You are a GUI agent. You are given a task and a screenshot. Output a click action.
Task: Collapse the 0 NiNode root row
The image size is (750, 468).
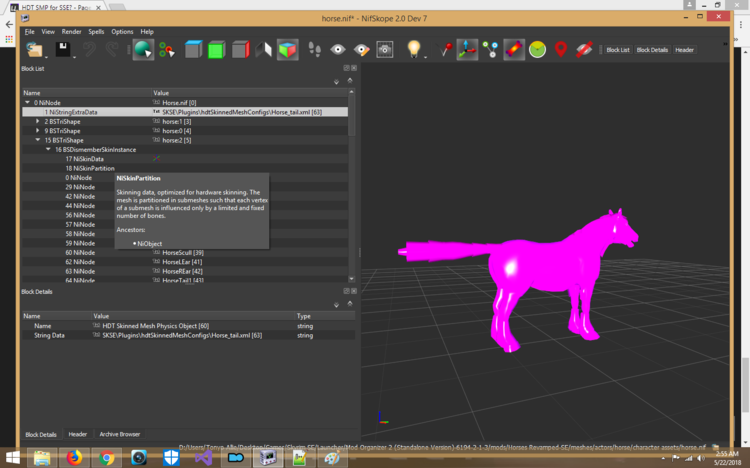[27, 102]
